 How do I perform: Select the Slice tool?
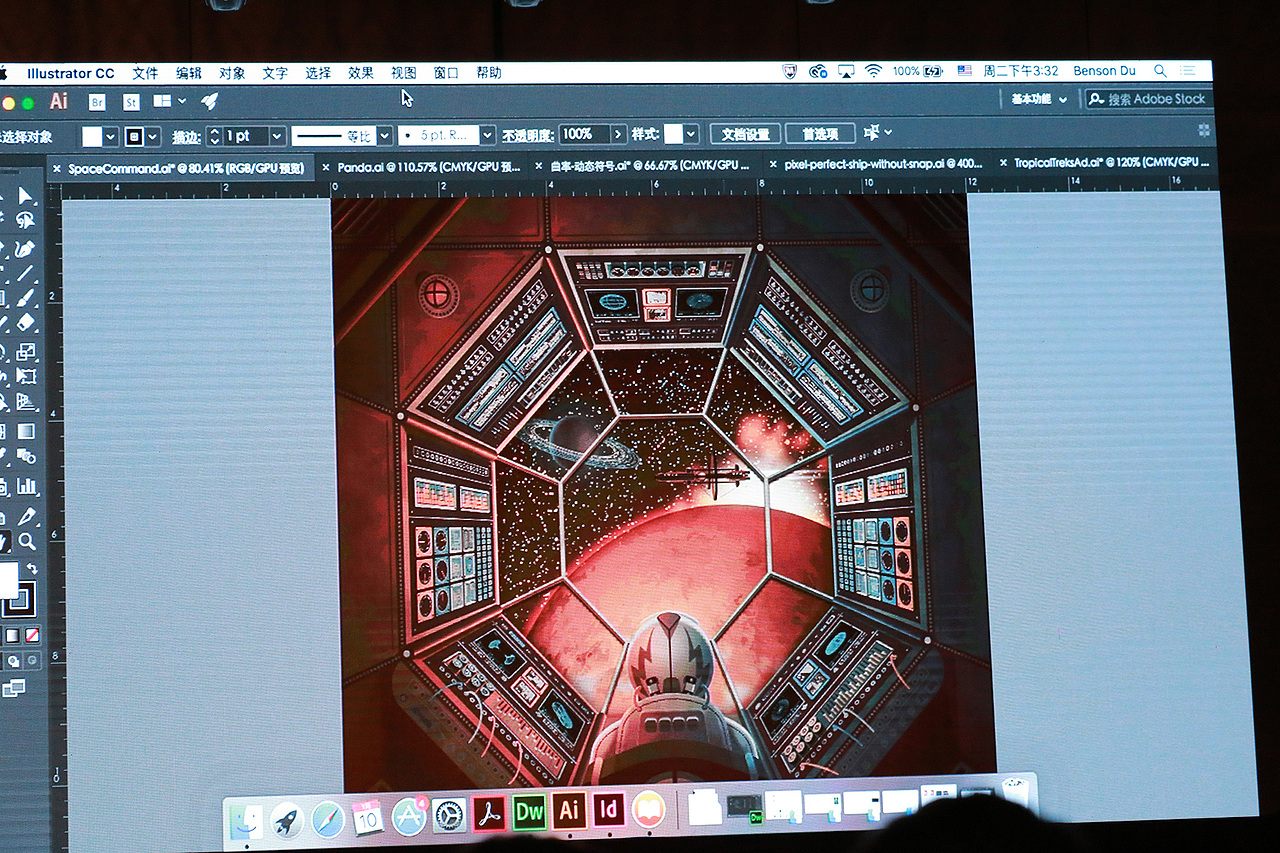(26, 516)
